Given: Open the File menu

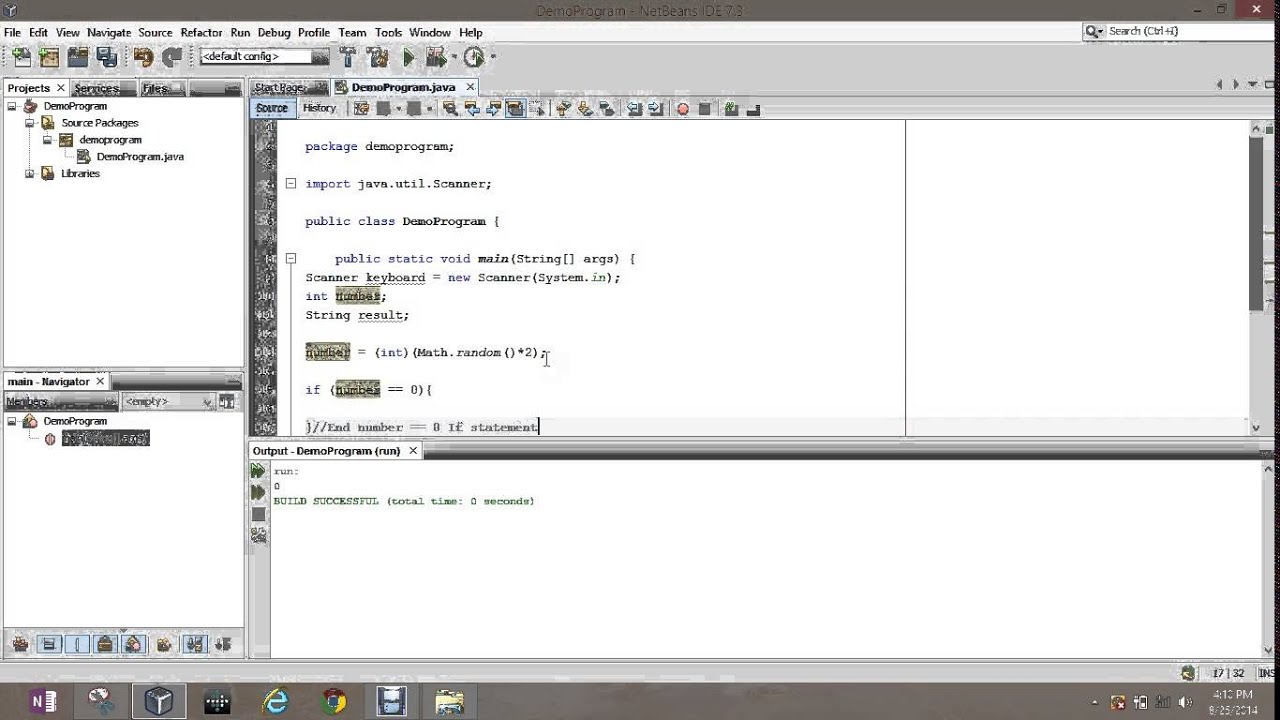Looking at the screenshot, I should coord(12,32).
